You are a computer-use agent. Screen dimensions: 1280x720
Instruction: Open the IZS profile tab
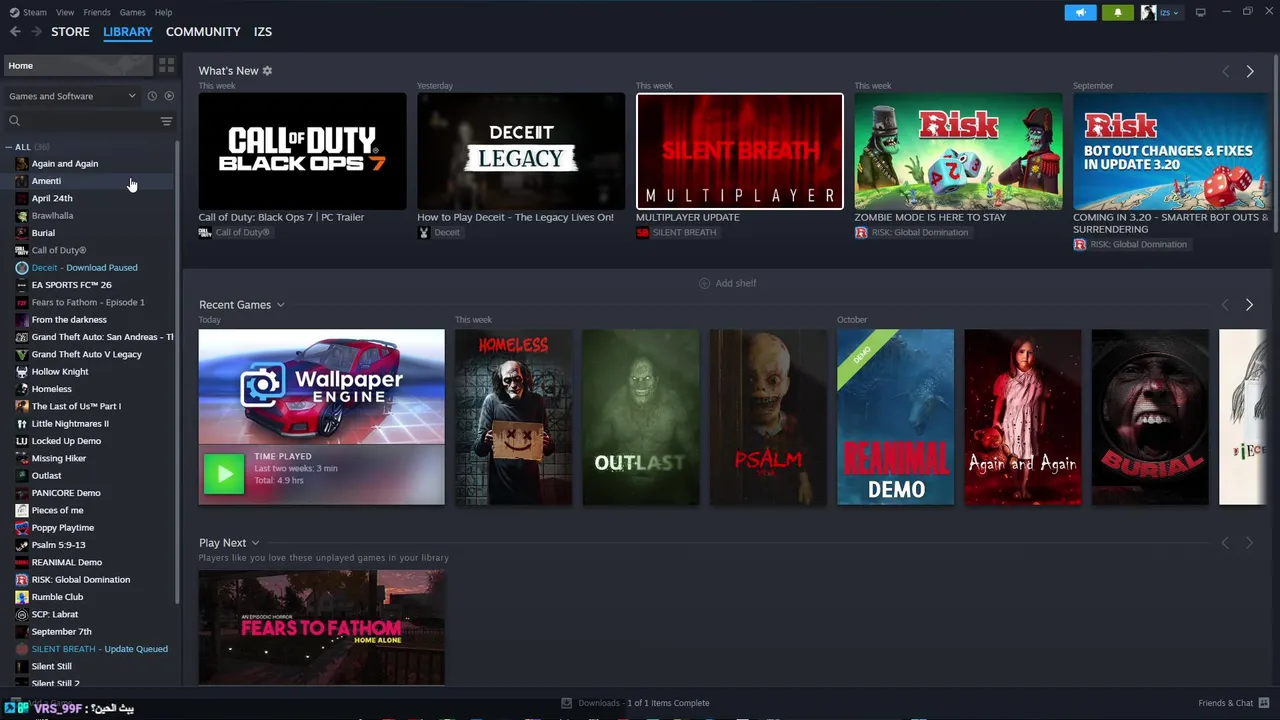(263, 32)
